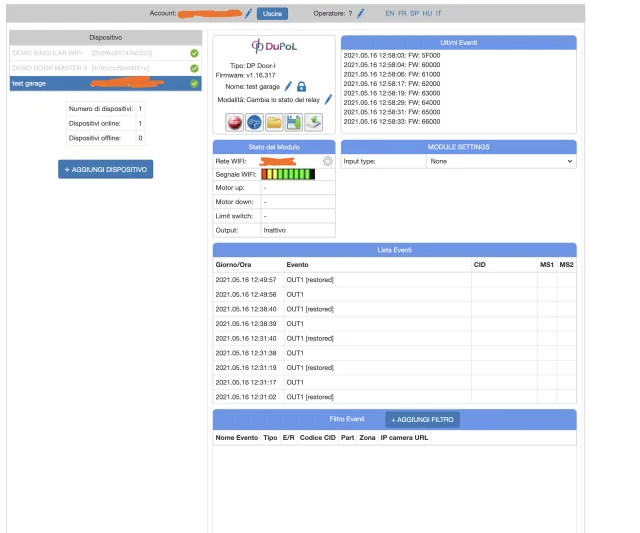Click the Dispositivo list header
The image size is (640, 533).
pos(105,38)
